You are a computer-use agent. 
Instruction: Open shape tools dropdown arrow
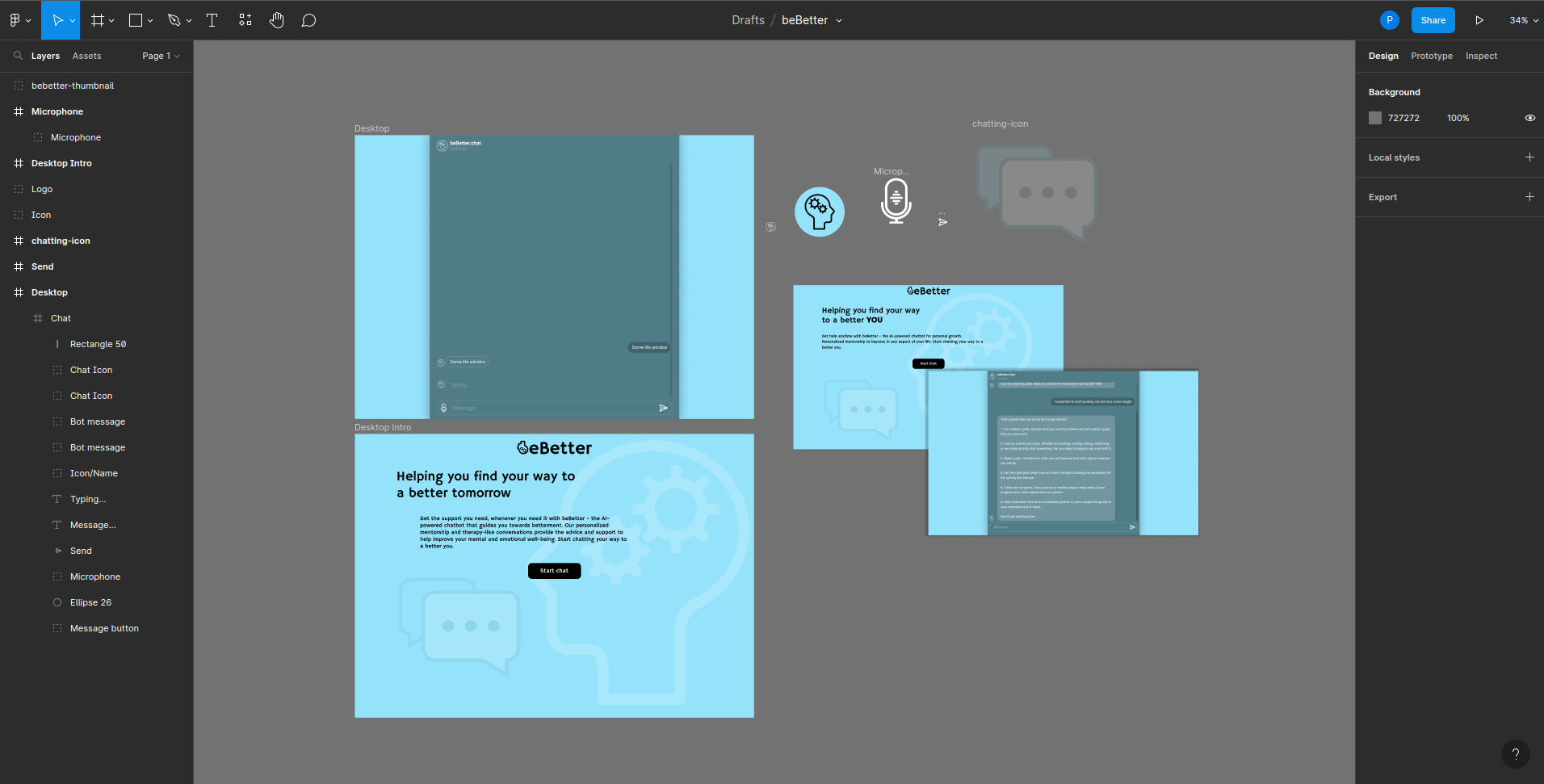[x=150, y=20]
